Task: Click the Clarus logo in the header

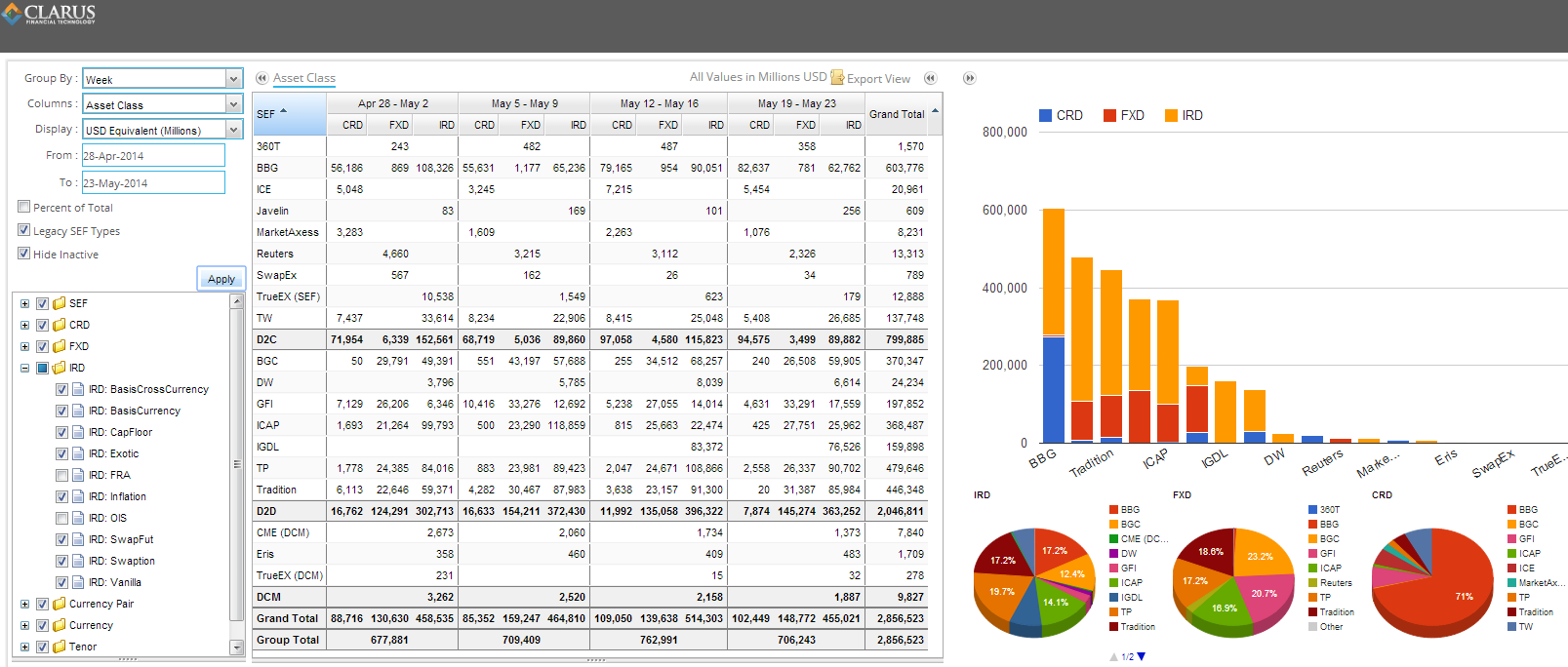Action: point(49,14)
